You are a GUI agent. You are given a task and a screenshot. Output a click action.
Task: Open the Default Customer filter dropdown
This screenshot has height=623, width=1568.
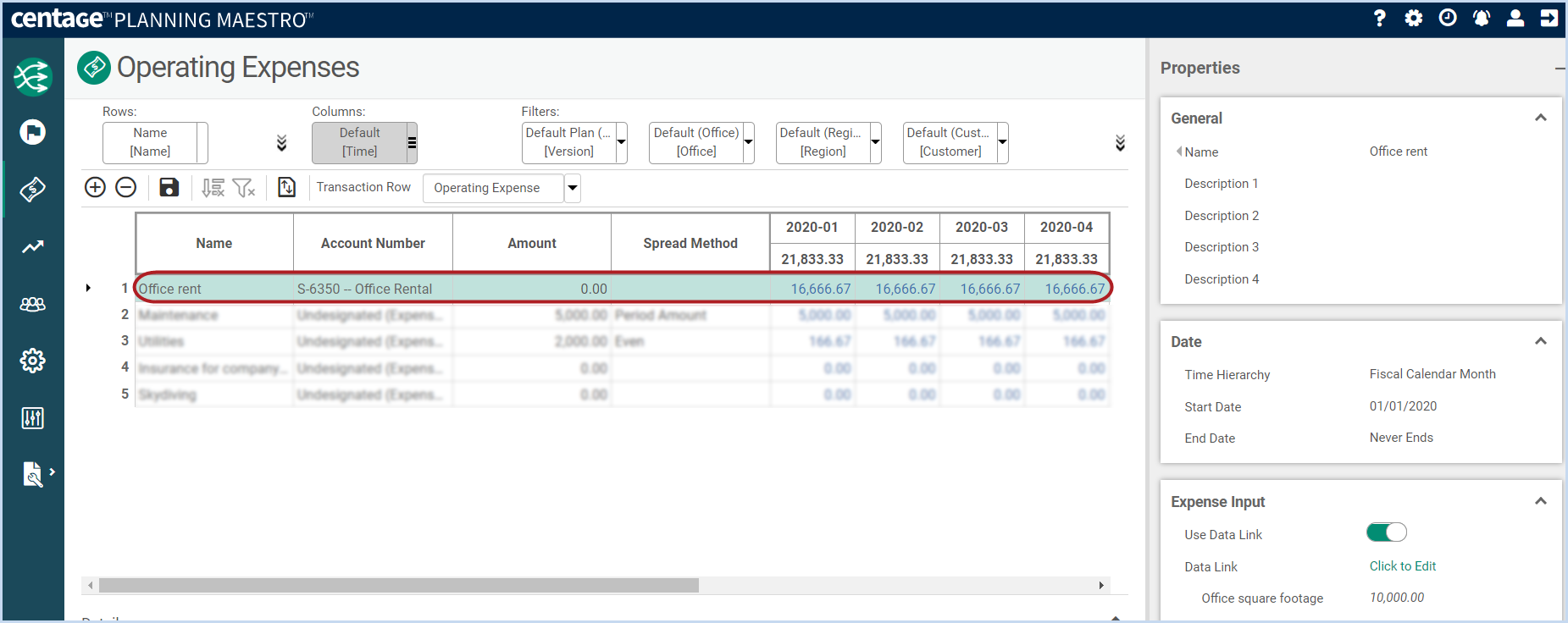tap(1003, 142)
